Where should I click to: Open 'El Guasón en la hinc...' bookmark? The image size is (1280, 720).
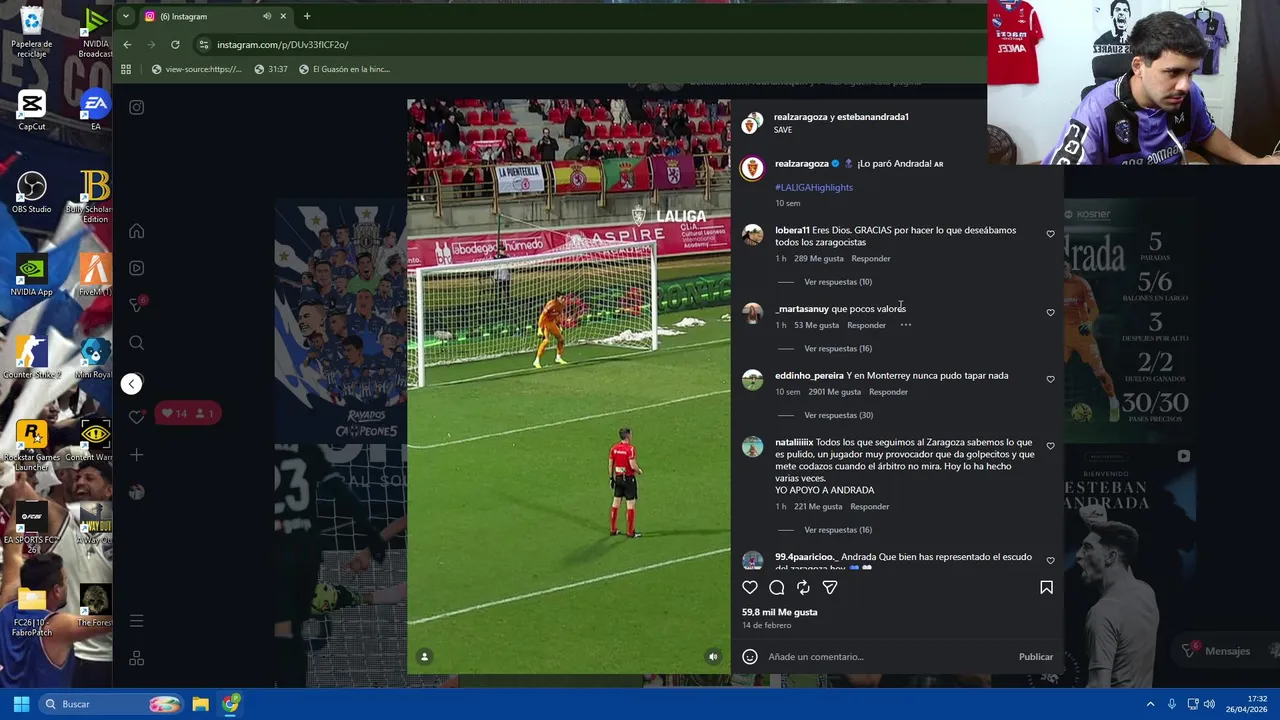344,69
